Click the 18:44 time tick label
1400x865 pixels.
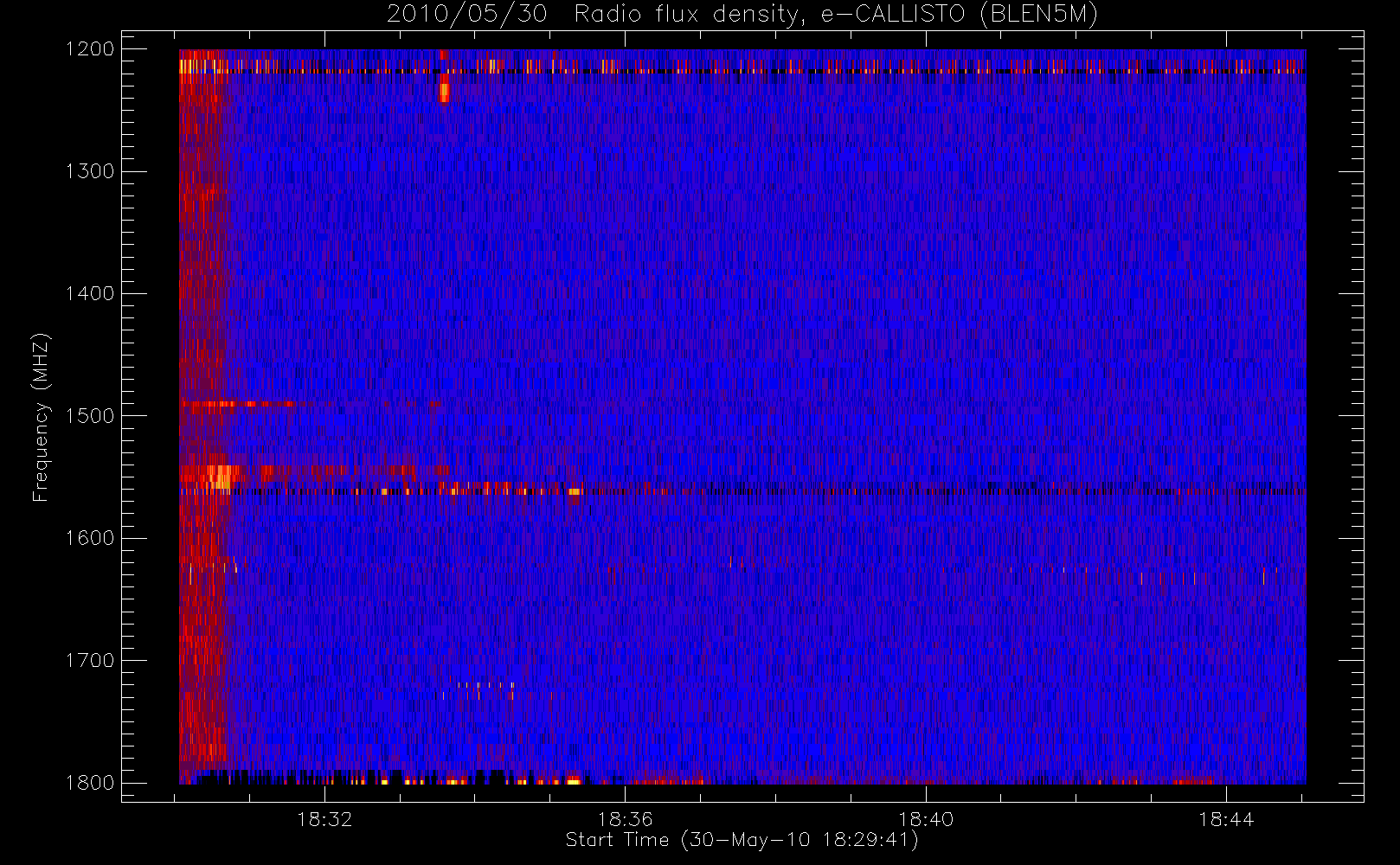1226,819
